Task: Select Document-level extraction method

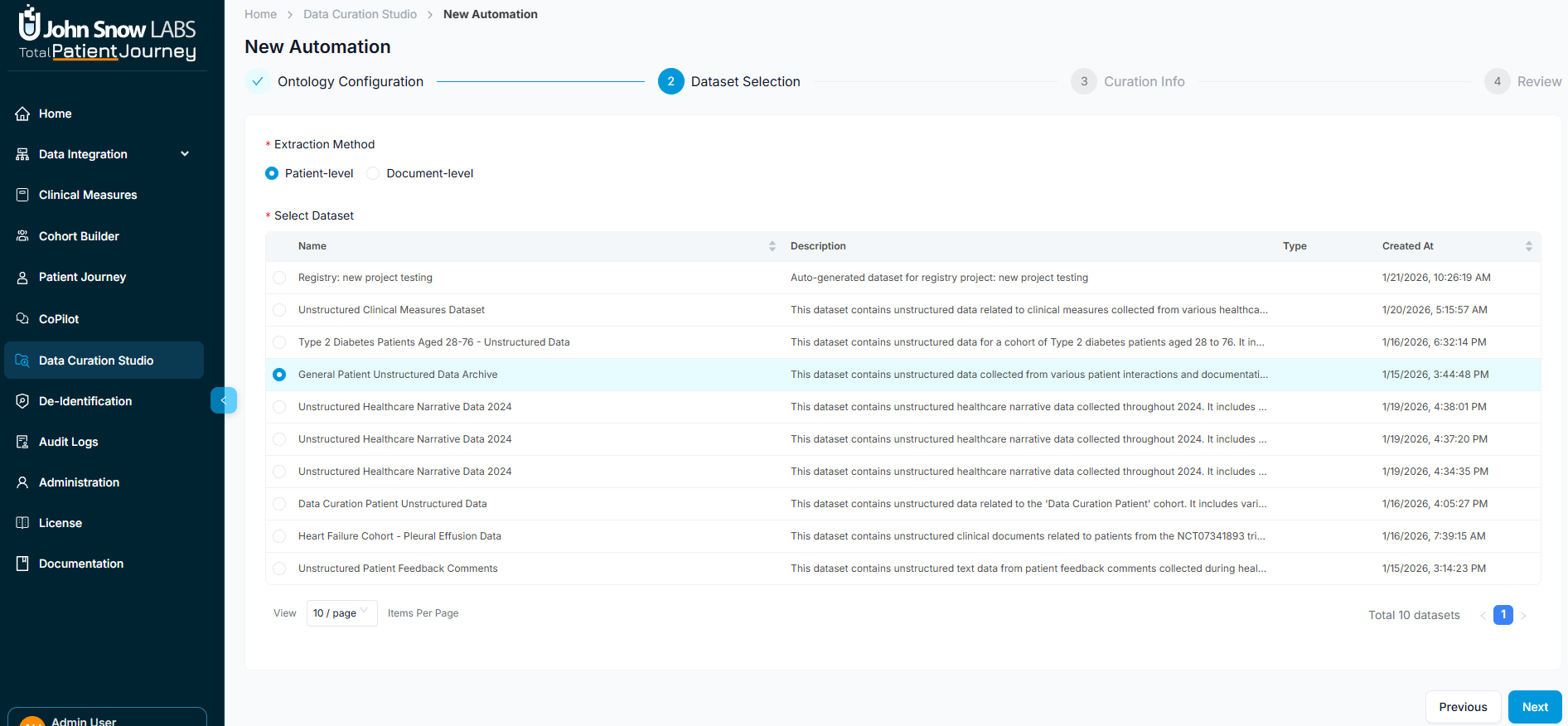Action: click(x=373, y=173)
